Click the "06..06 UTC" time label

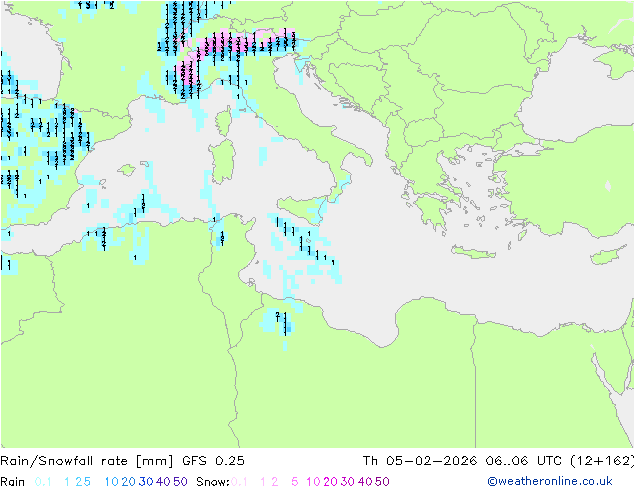[x=524, y=461]
